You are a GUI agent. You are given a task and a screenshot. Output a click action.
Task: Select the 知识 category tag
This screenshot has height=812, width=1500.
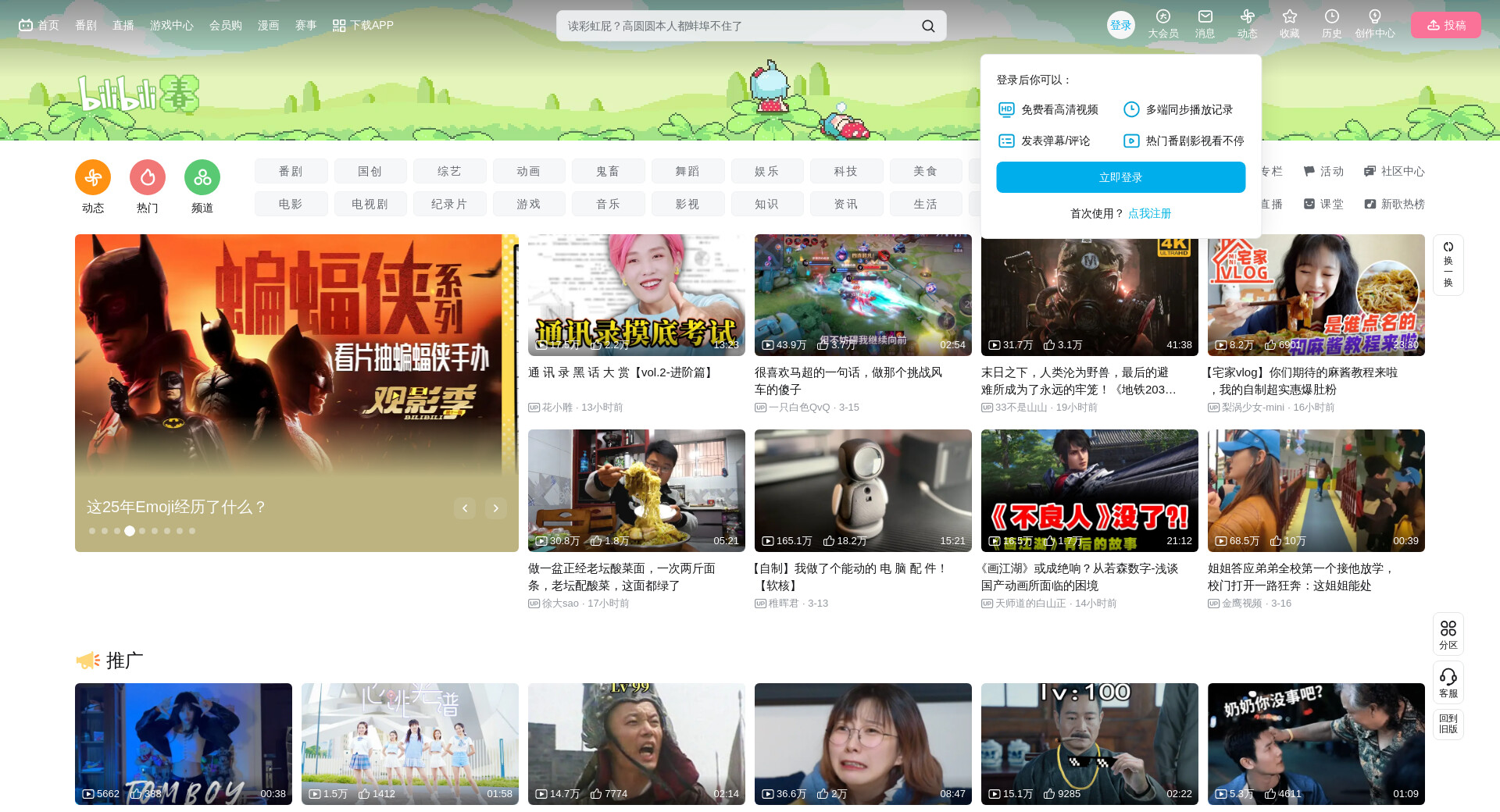point(766,204)
